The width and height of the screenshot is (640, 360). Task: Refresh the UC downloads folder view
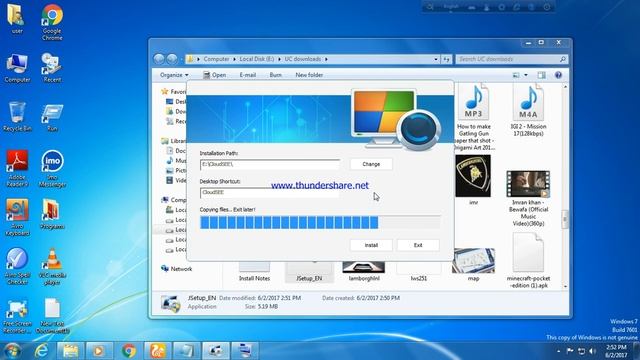click(446, 59)
